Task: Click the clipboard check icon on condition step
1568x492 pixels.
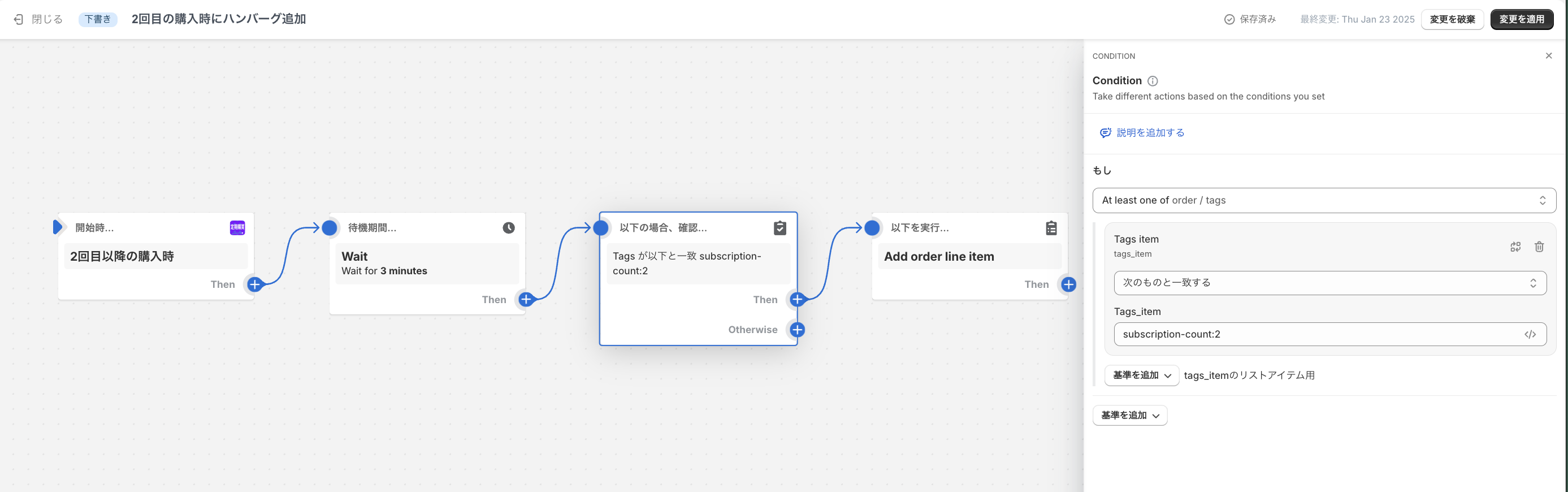Action: tap(779, 228)
